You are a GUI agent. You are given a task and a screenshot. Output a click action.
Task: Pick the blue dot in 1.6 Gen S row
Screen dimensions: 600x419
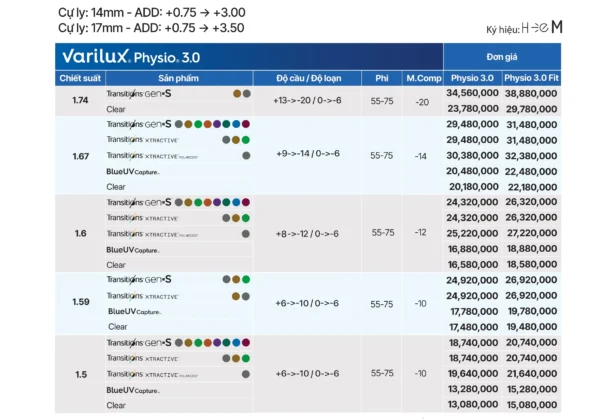click(x=236, y=202)
